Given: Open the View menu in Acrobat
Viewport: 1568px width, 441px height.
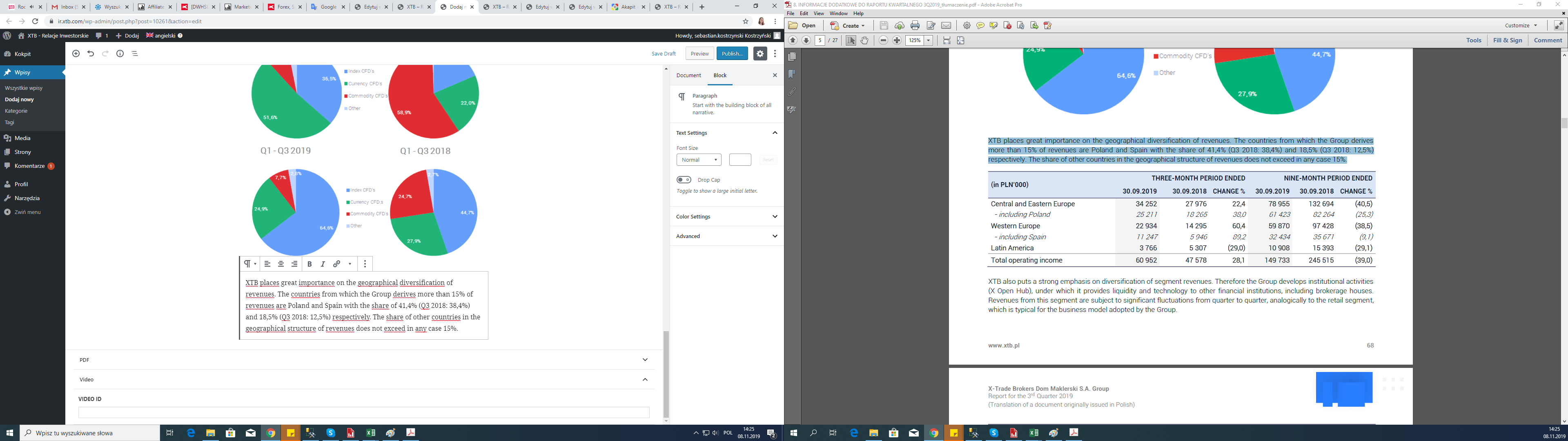Looking at the screenshot, I should coord(819,13).
